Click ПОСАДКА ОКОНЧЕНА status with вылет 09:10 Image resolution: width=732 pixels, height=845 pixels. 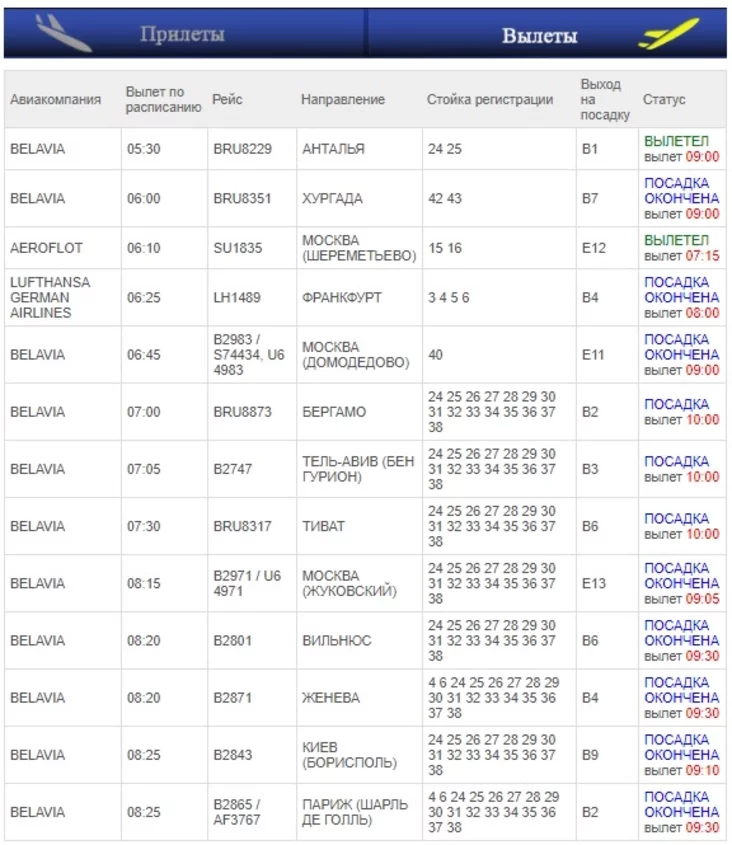coord(681,754)
